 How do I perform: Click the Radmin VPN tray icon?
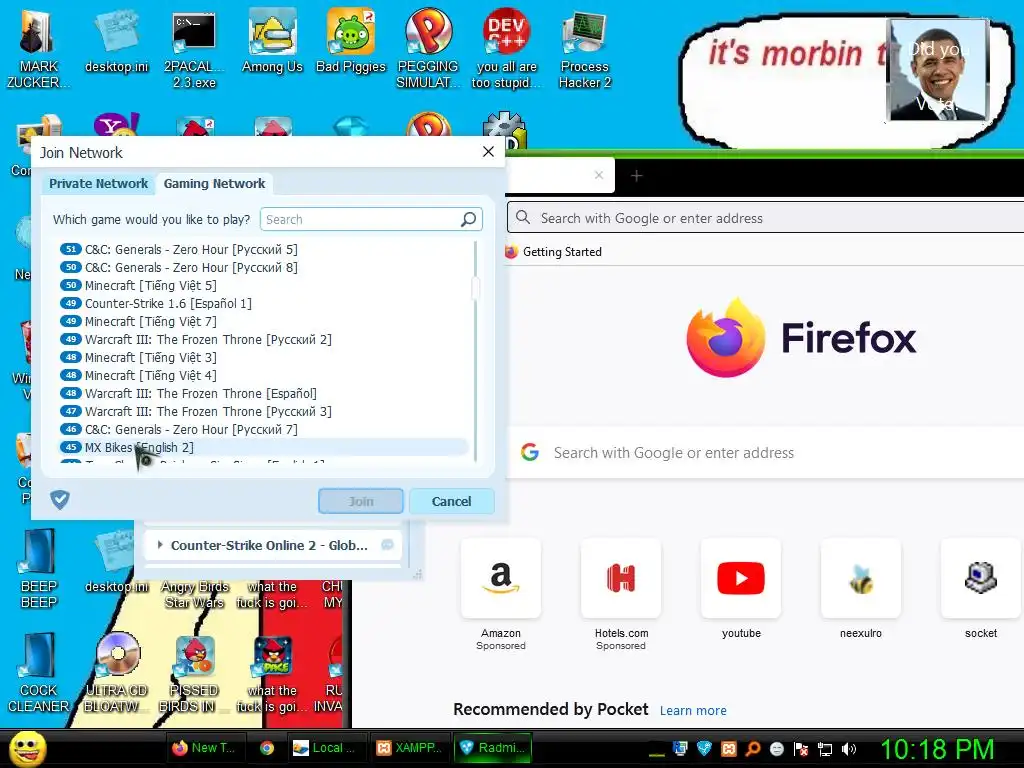(x=704, y=749)
